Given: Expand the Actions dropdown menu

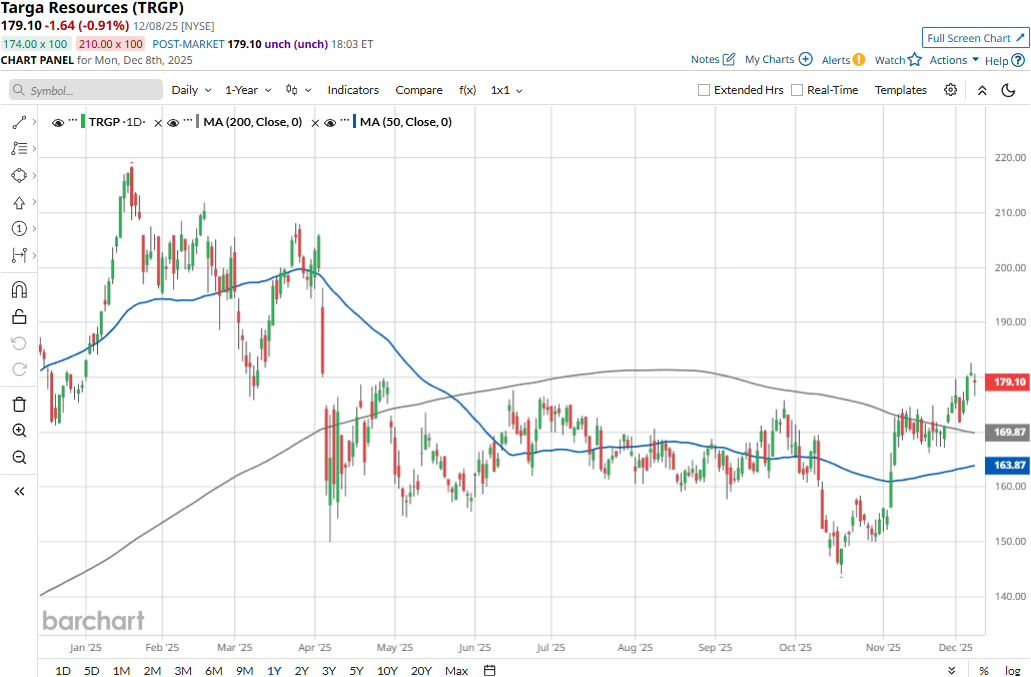Looking at the screenshot, I should [954, 60].
